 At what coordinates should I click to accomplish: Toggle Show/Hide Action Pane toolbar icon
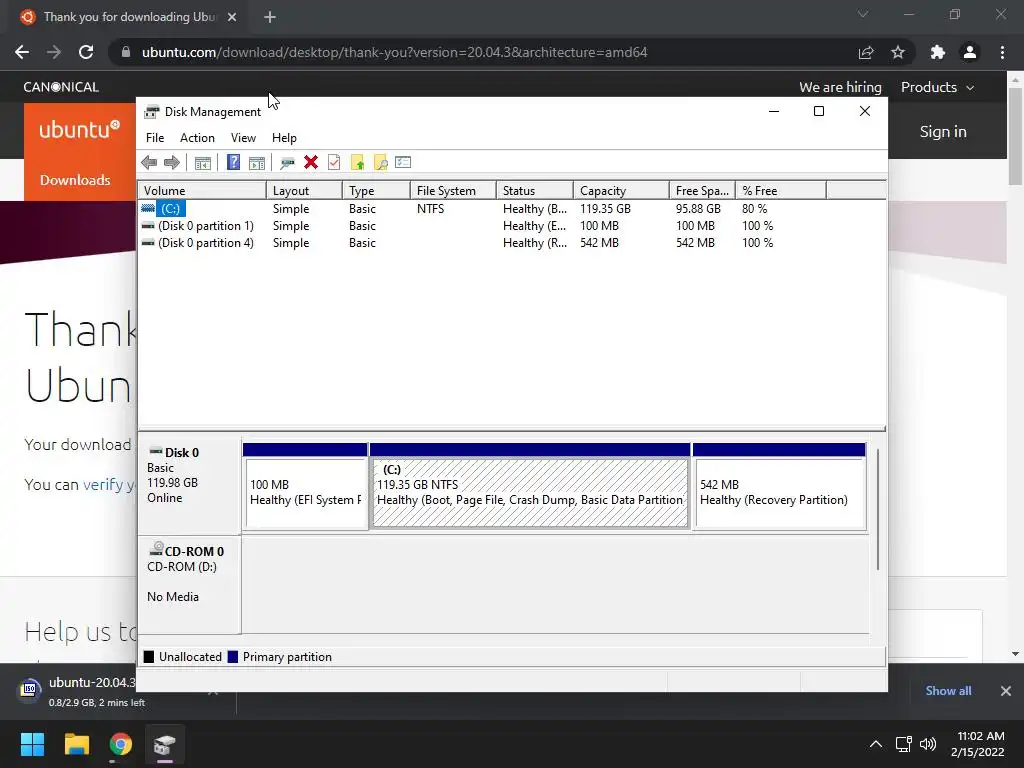coord(257,163)
